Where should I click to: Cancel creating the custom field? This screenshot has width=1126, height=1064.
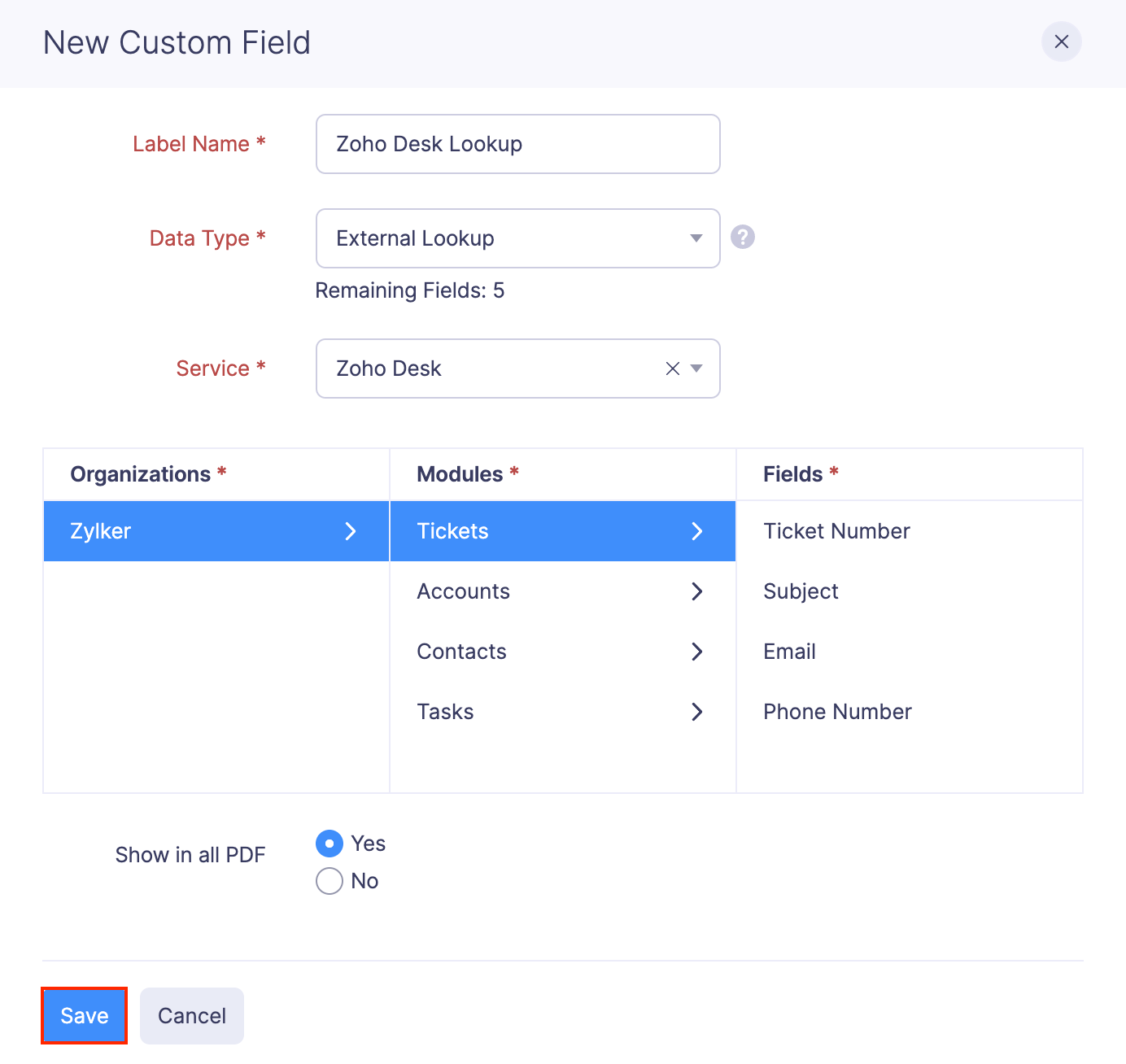(191, 1015)
